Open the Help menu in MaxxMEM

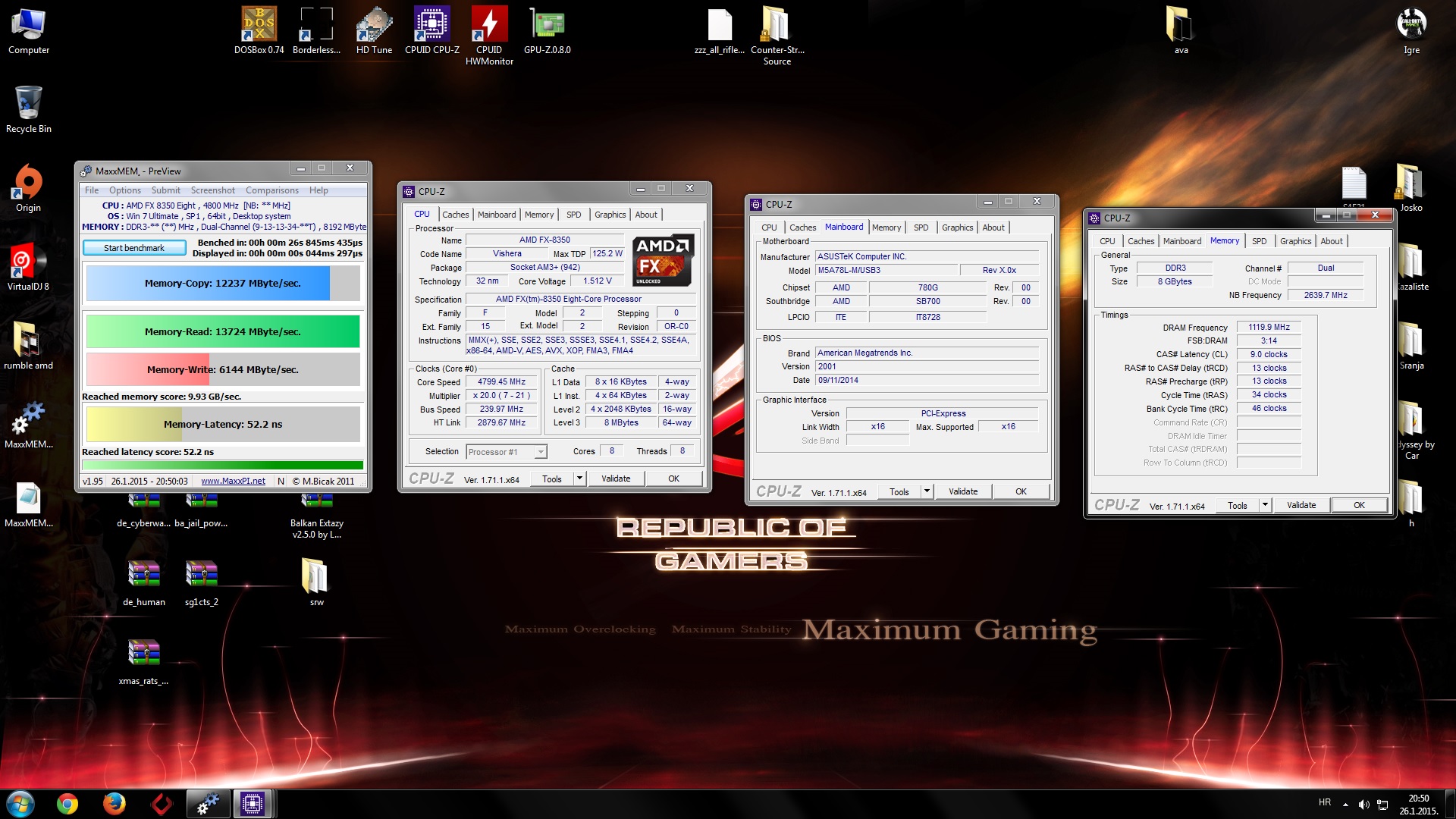pos(318,190)
